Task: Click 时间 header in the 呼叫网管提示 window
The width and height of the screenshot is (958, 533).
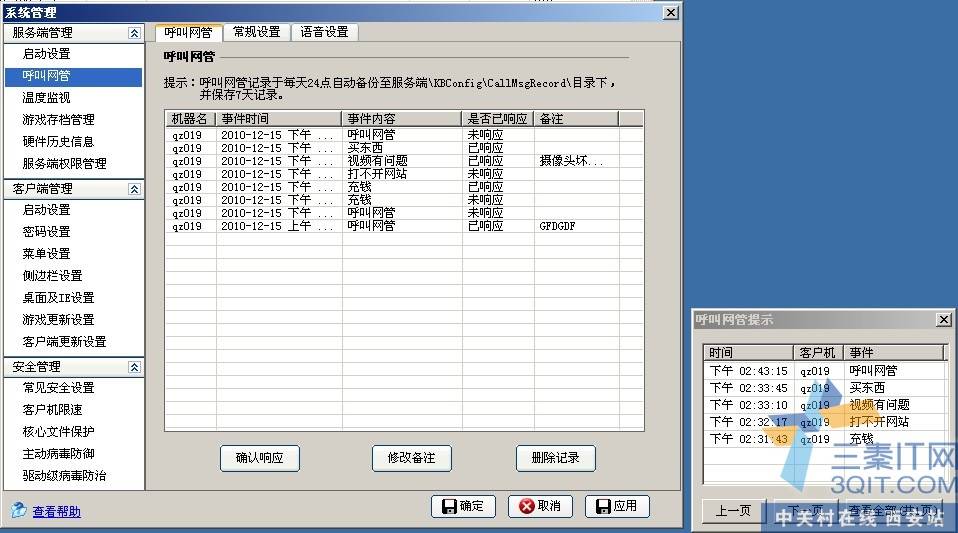Action: click(x=748, y=353)
